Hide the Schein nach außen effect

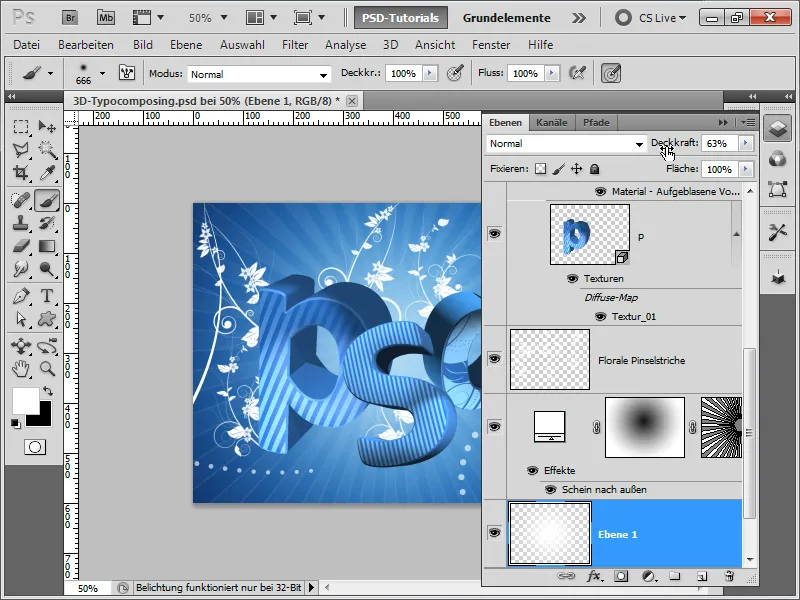(x=550, y=490)
